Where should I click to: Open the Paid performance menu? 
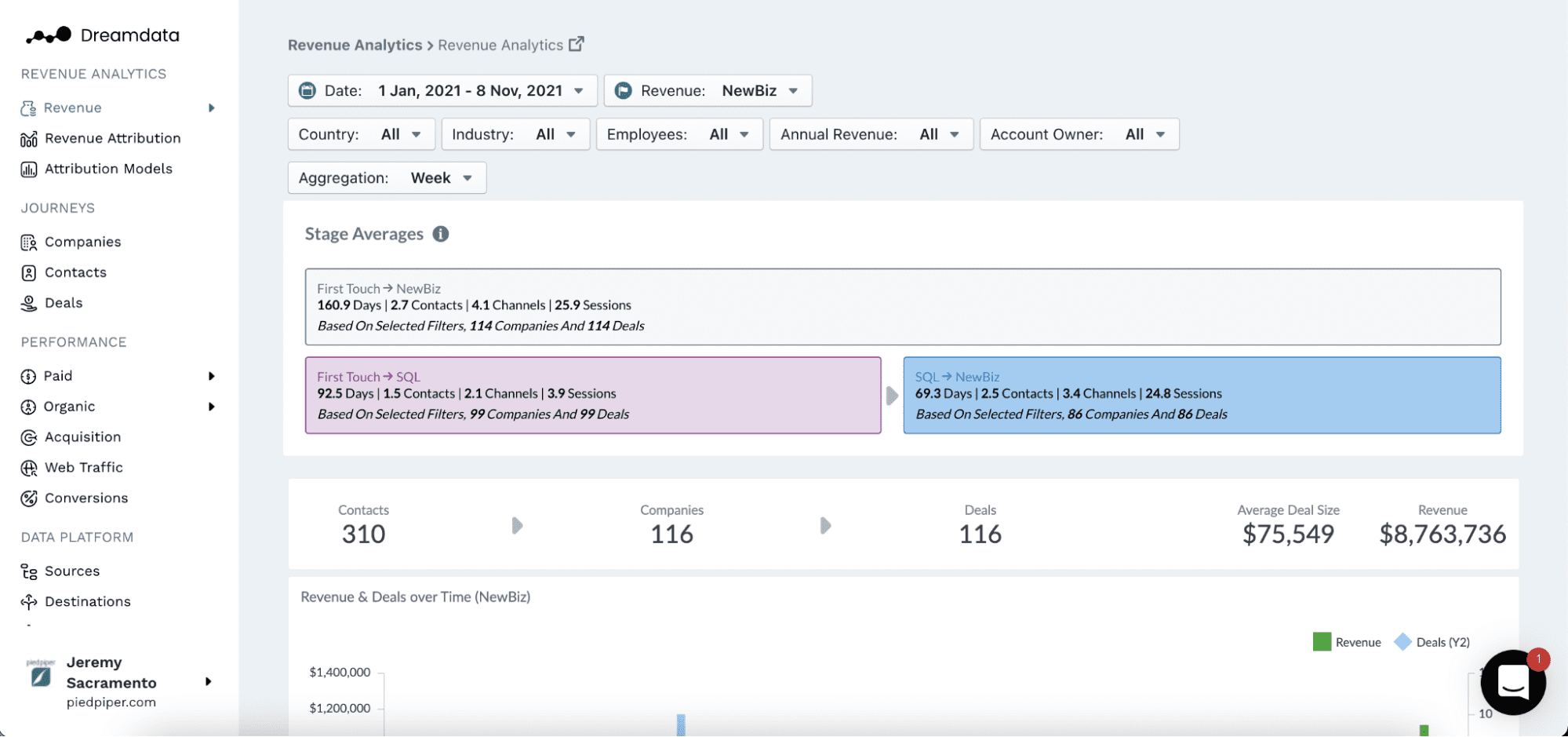pyautogui.click(x=210, y=375)
